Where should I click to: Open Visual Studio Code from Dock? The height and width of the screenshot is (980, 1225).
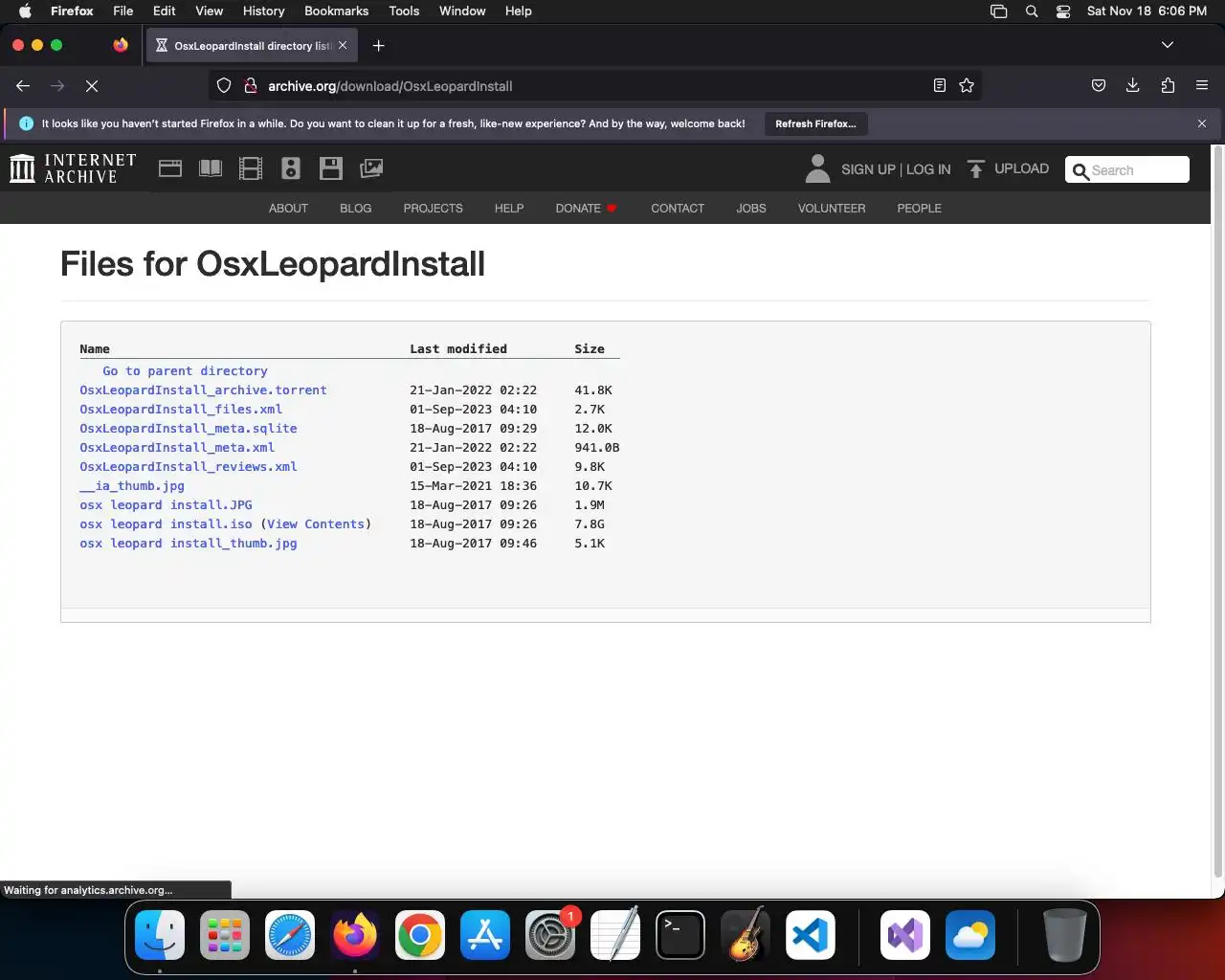coord(811,935)
